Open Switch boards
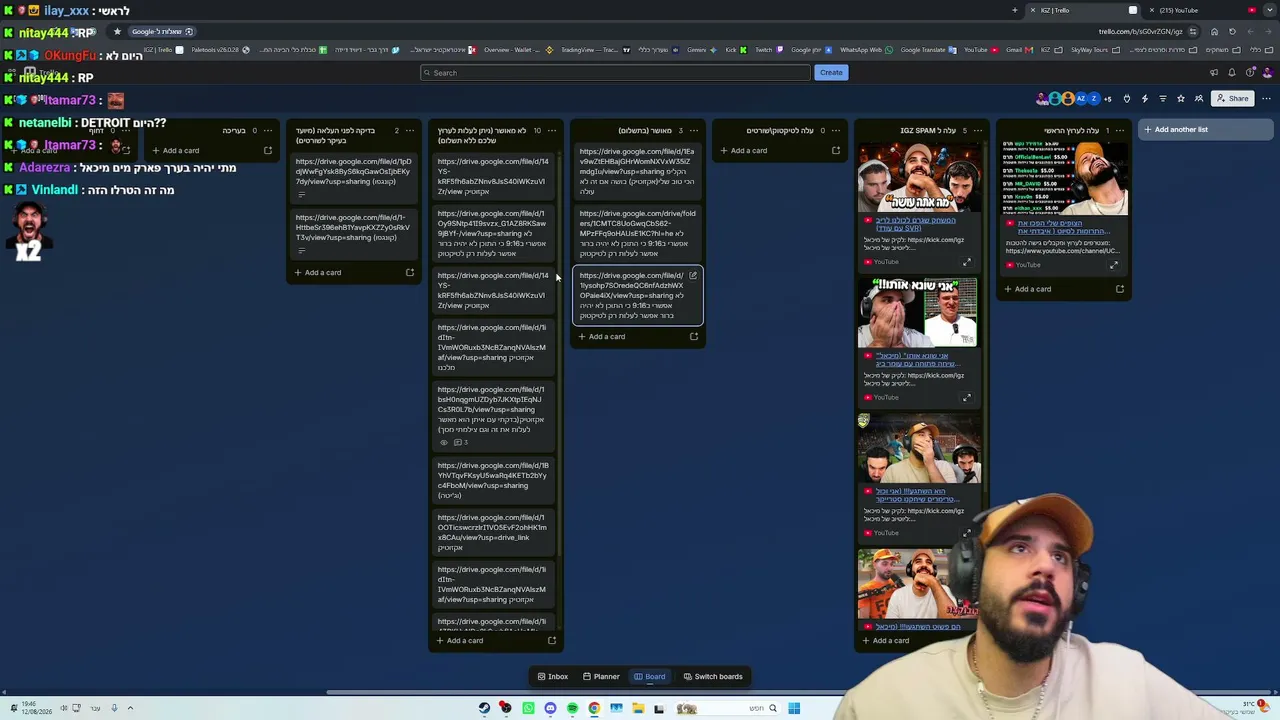The height and width of the screenshot is (720, 1280). pos(713,677)
